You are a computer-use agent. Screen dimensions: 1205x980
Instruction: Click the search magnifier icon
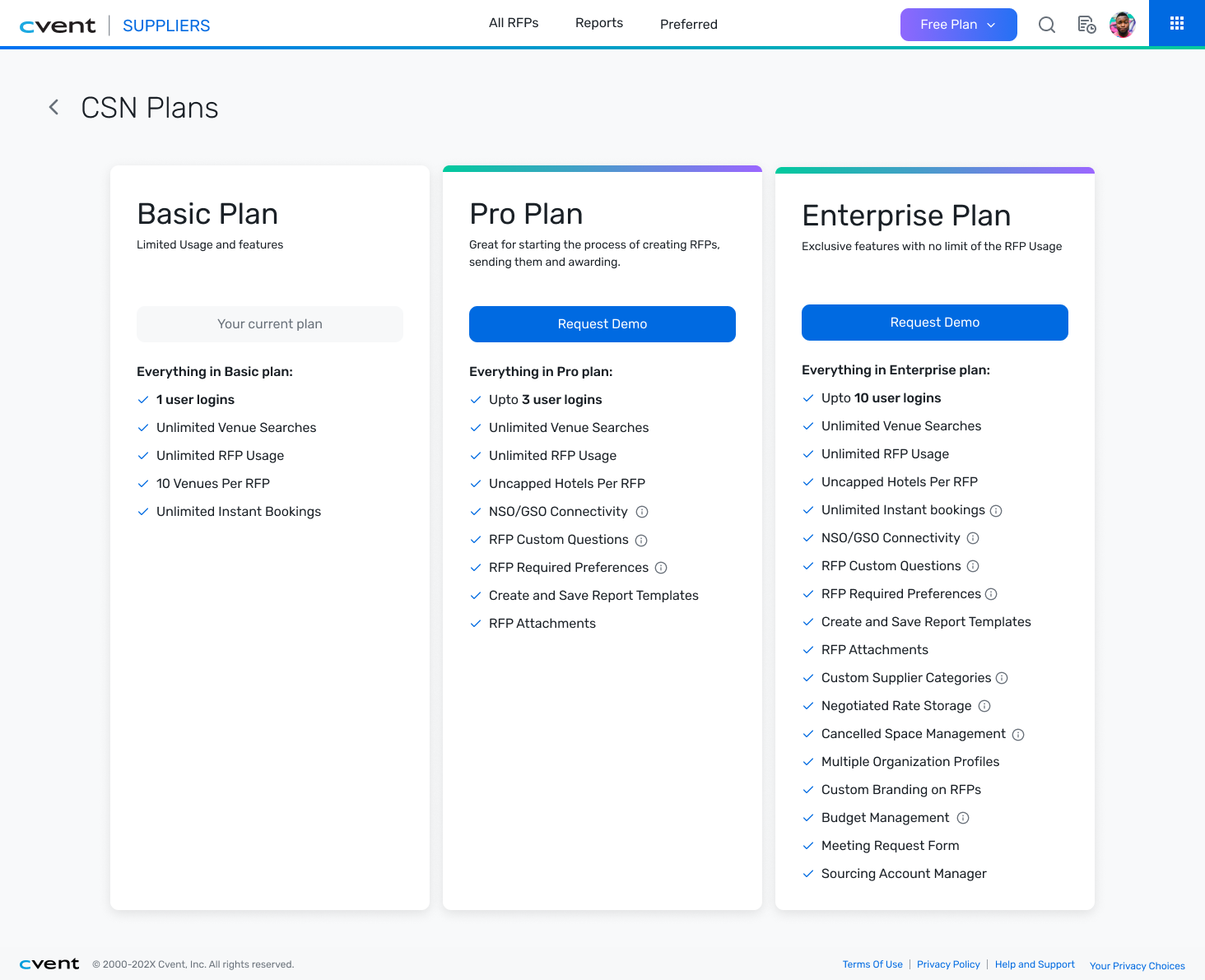(1047, 25)
